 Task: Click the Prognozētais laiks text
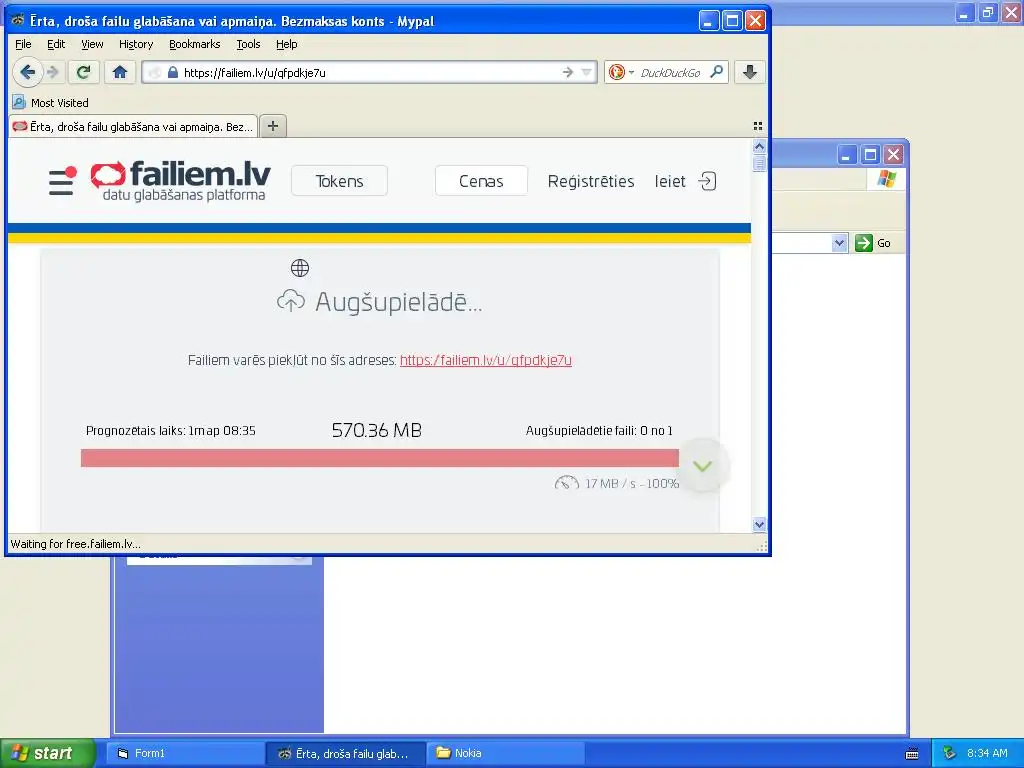coord(170,430)
